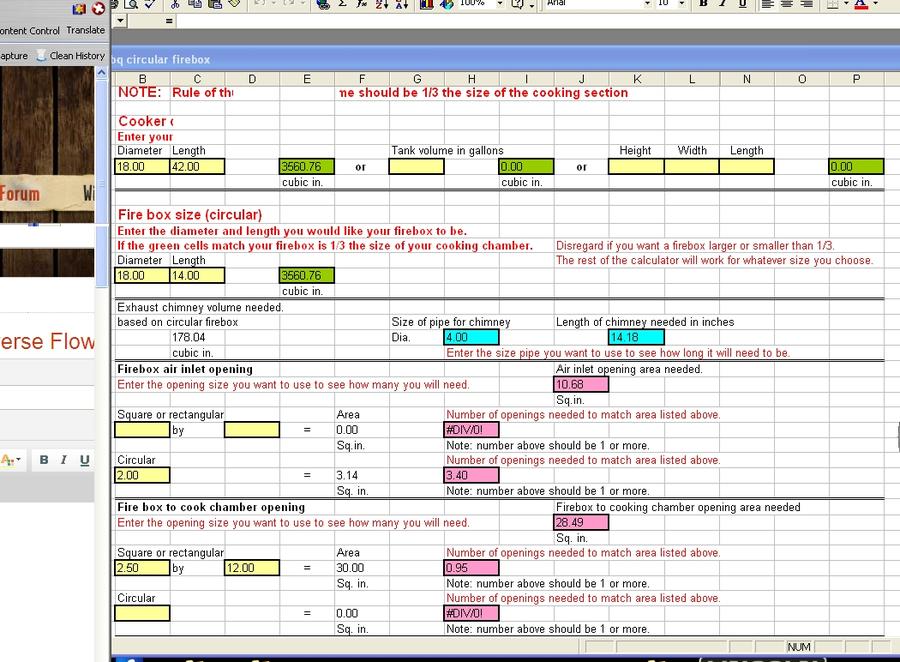The width and height of the screenshot is (900, 662).
Task: Toggle Italic in the forum editor toolbar
Action: pos(63,460)
